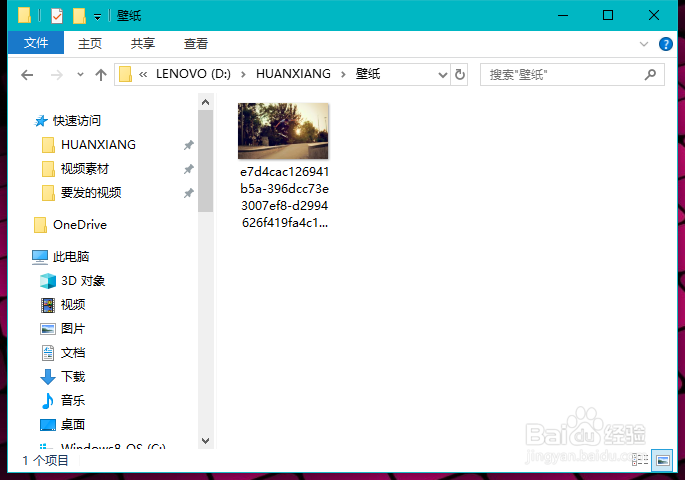685x480 pixels.
Task: Click the Back navigation arrow
Action: click(27, 75)
